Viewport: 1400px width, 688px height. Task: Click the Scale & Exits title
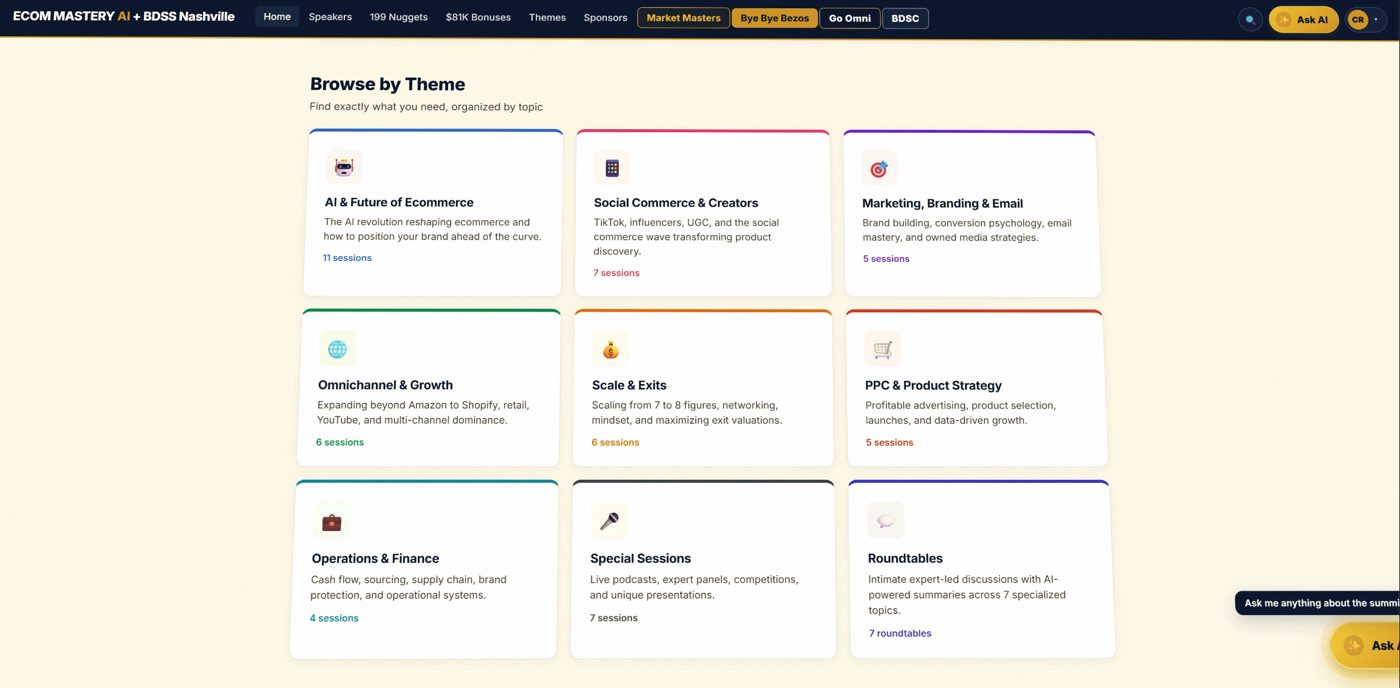coord(629,385)
